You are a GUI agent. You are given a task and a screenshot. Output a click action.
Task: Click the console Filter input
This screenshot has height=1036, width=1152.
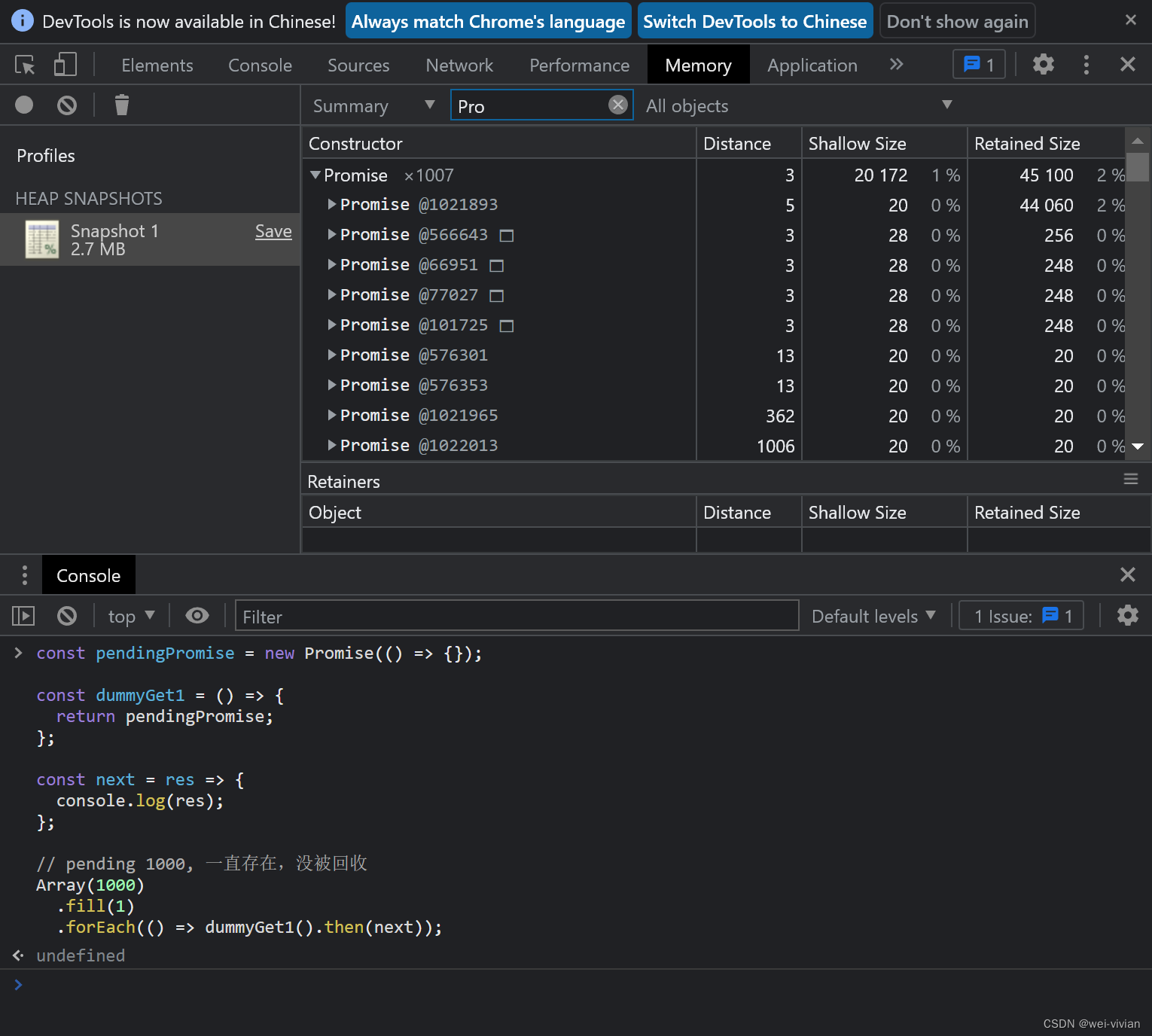click(517, 616)
